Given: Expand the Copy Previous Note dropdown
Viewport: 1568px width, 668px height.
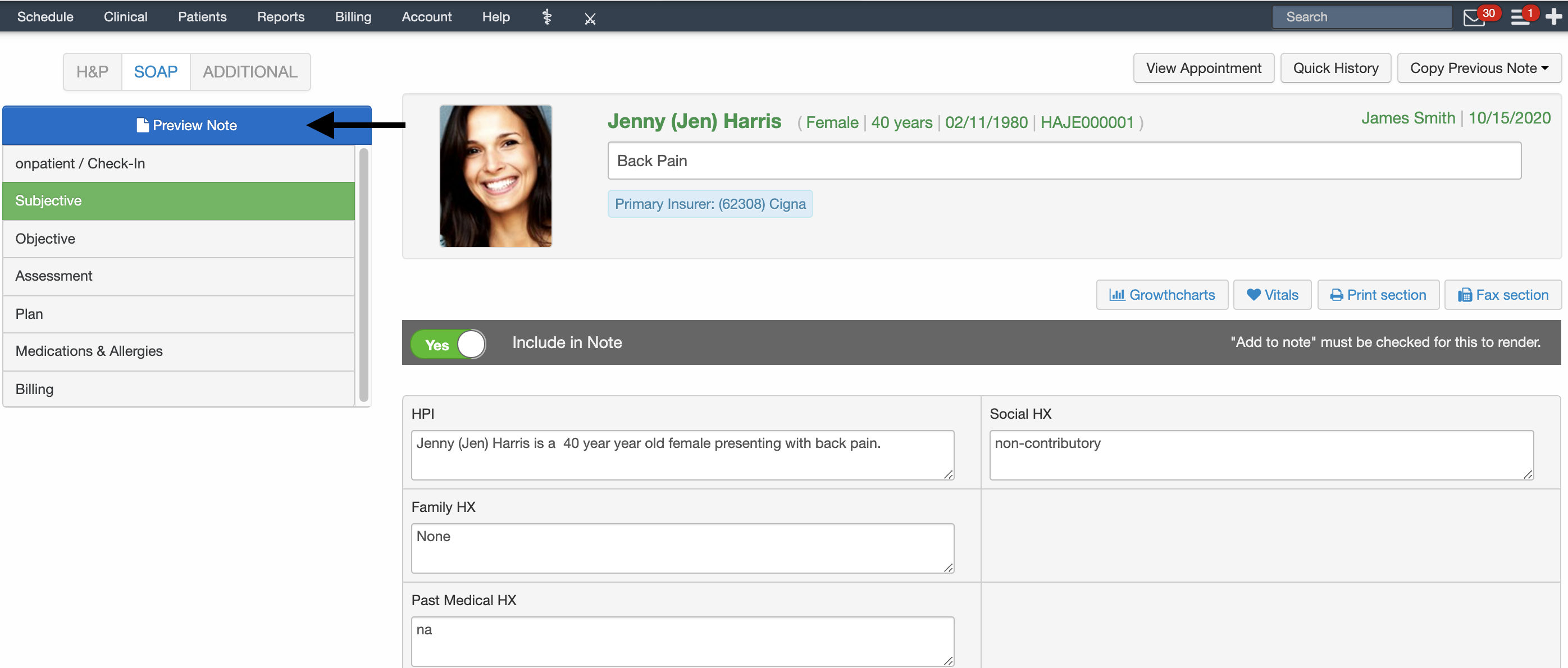Looking at the screenshot, I should pyautogui.click(x=1479, y=68).
